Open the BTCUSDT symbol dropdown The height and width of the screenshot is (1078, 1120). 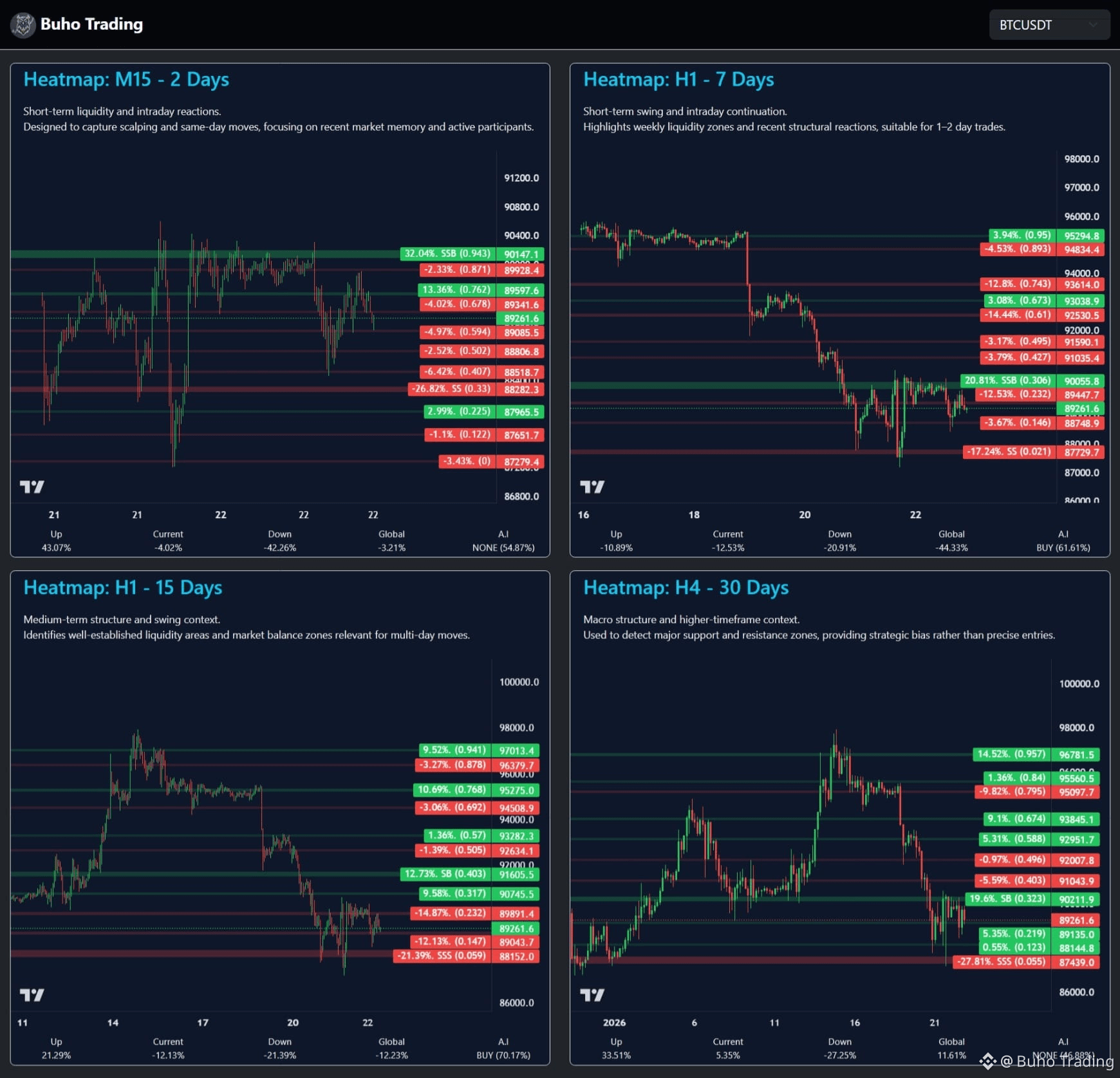pos(1049,25)
